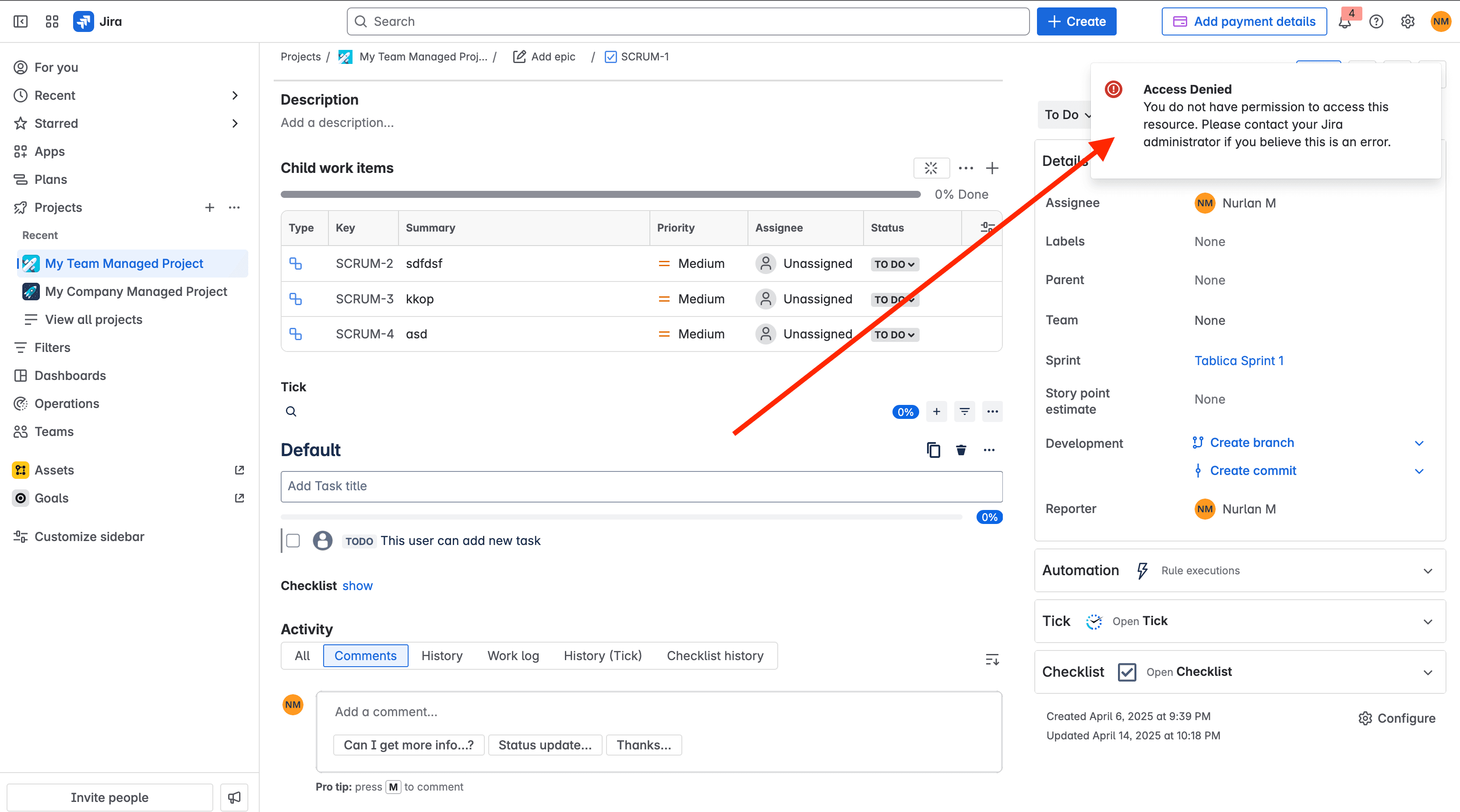Open the notifications bell
The width and height of the screenshot is (1460, 812).
point(1344,22)
